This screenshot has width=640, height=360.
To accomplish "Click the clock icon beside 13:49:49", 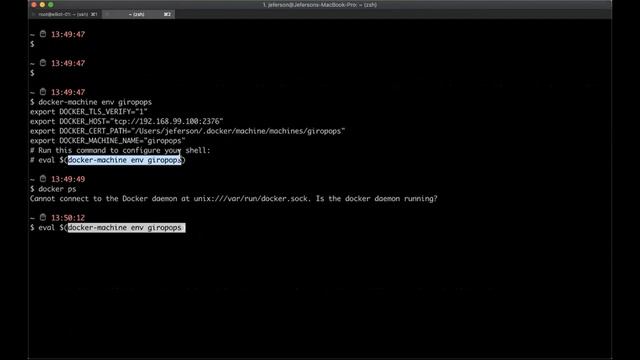I will [43, 179].
